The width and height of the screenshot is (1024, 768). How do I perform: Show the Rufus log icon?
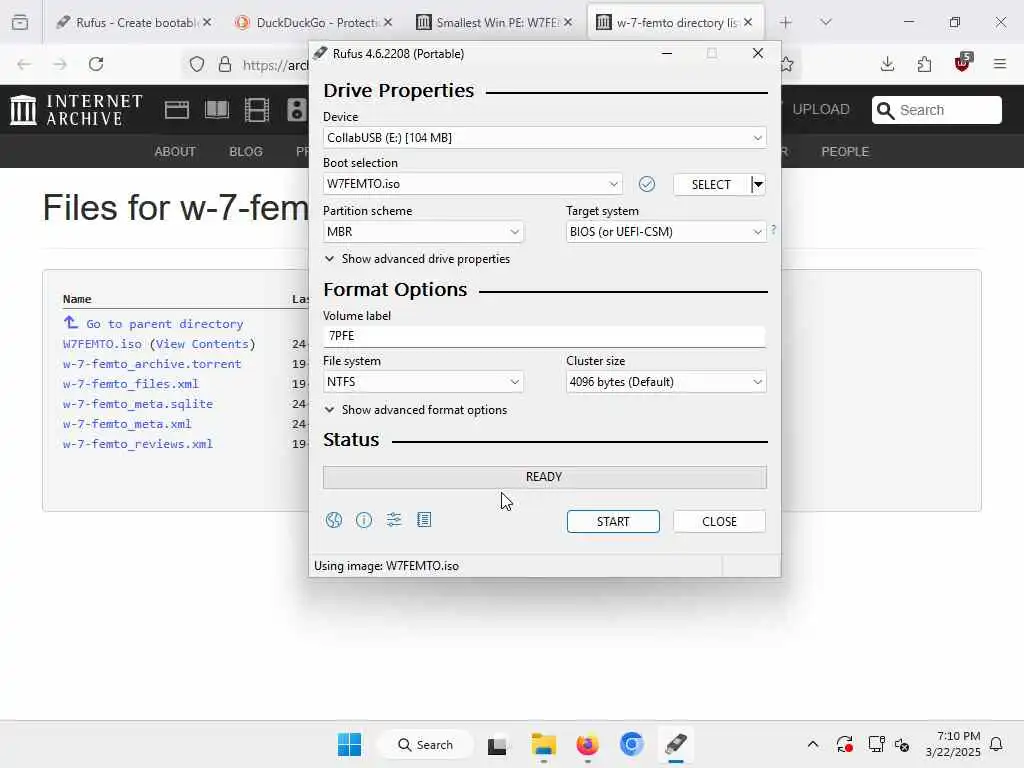click(424, 520)
